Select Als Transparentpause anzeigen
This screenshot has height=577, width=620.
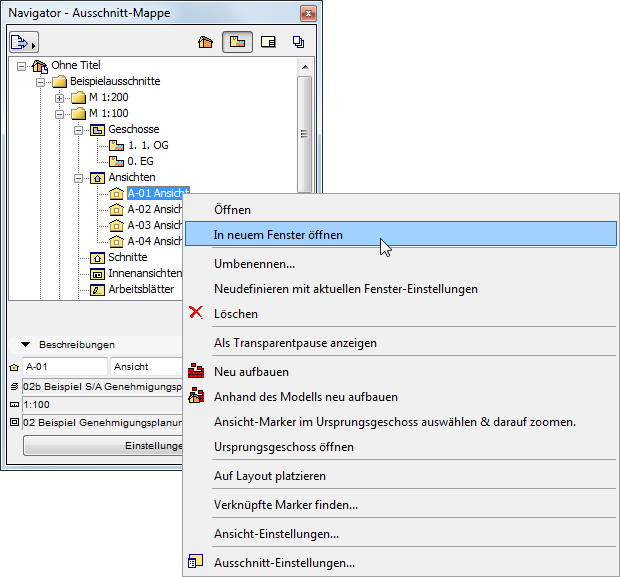point(401,343)
